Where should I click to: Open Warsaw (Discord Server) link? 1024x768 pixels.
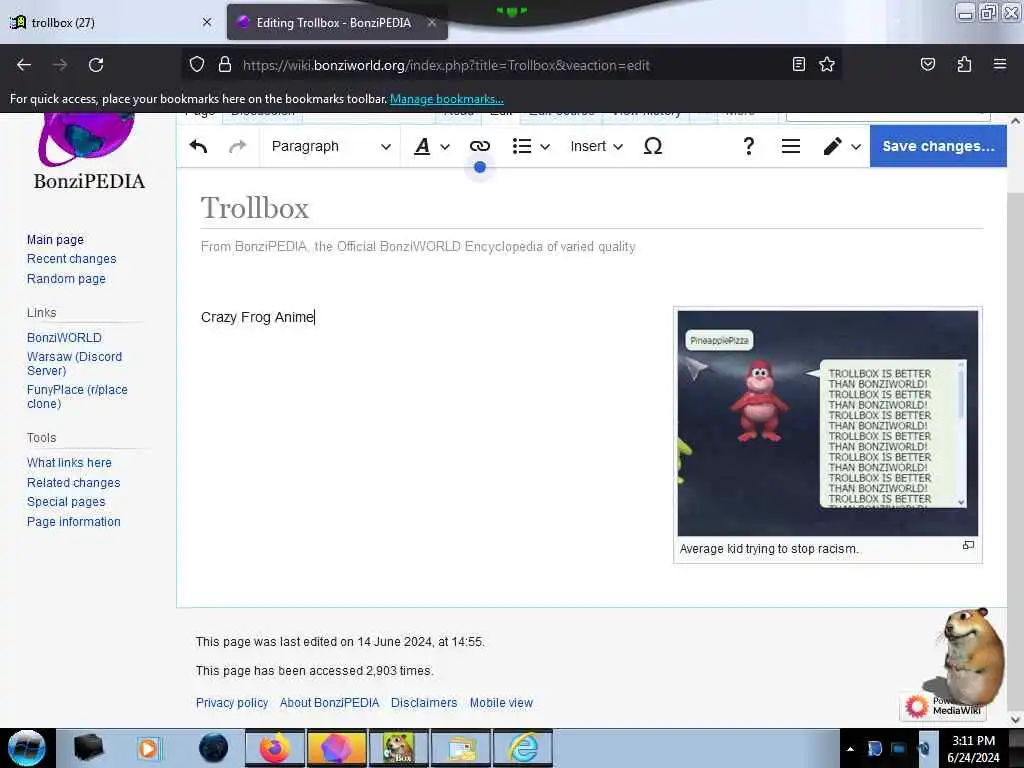[x=74, y=364]
